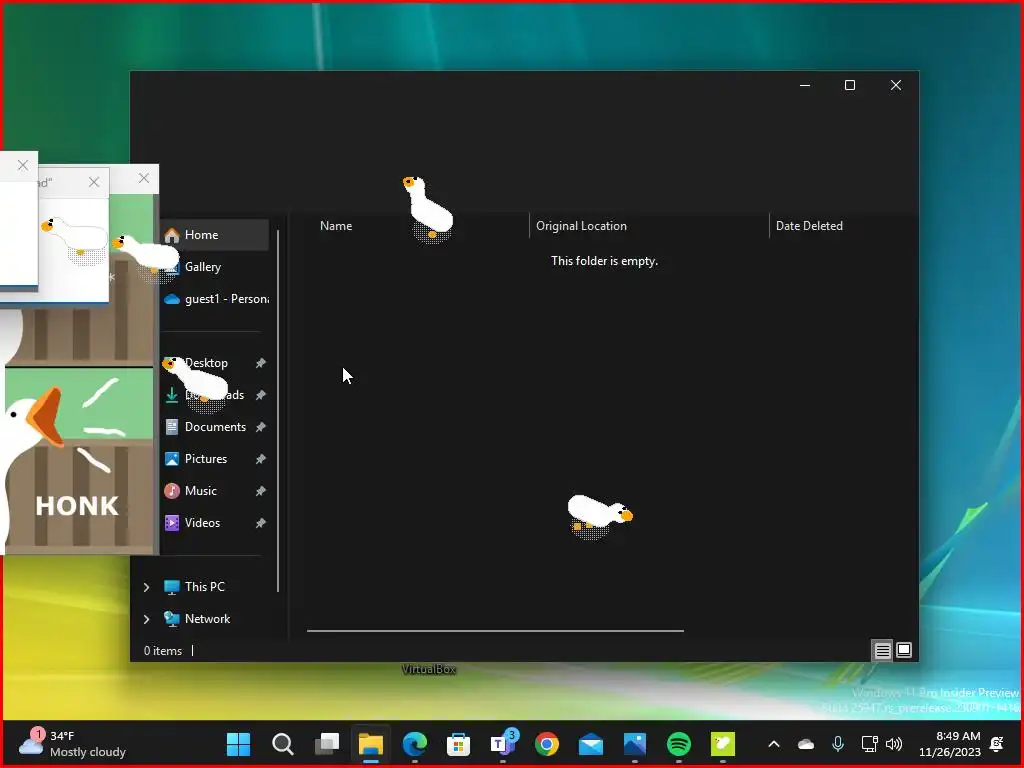Open the Photos app from the taskbar

tap(635, 744)
